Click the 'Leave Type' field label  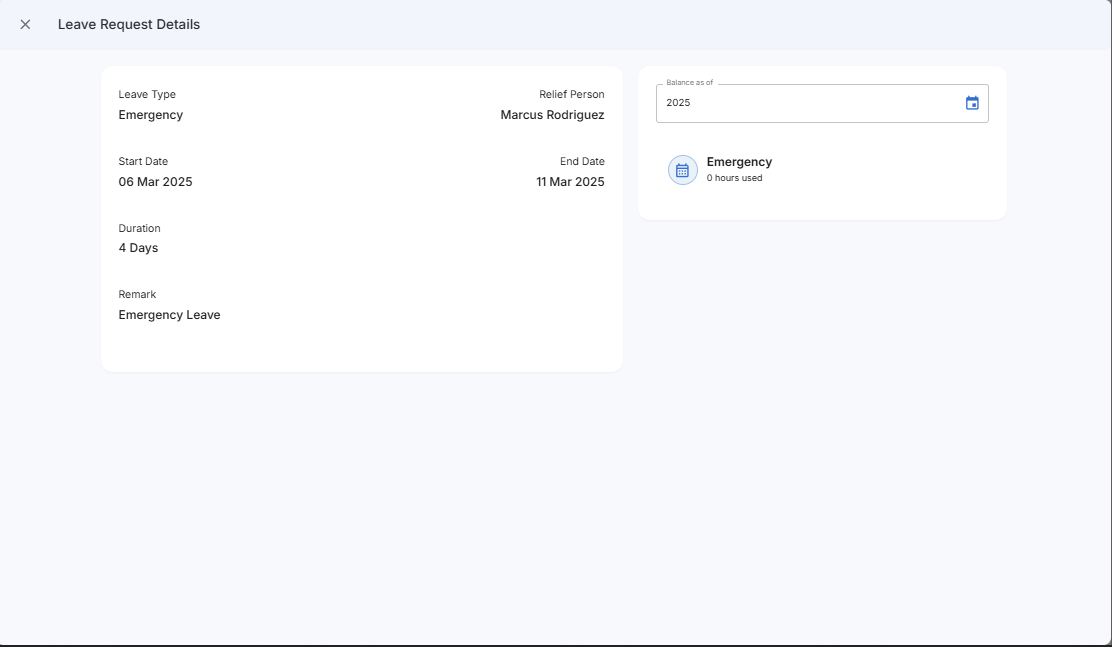click(x=147, y=95)
